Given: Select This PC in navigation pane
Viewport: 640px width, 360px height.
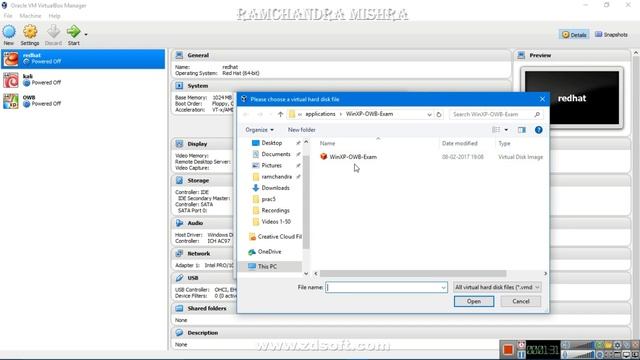Looking at the screenshot, I should coord(267,267).
